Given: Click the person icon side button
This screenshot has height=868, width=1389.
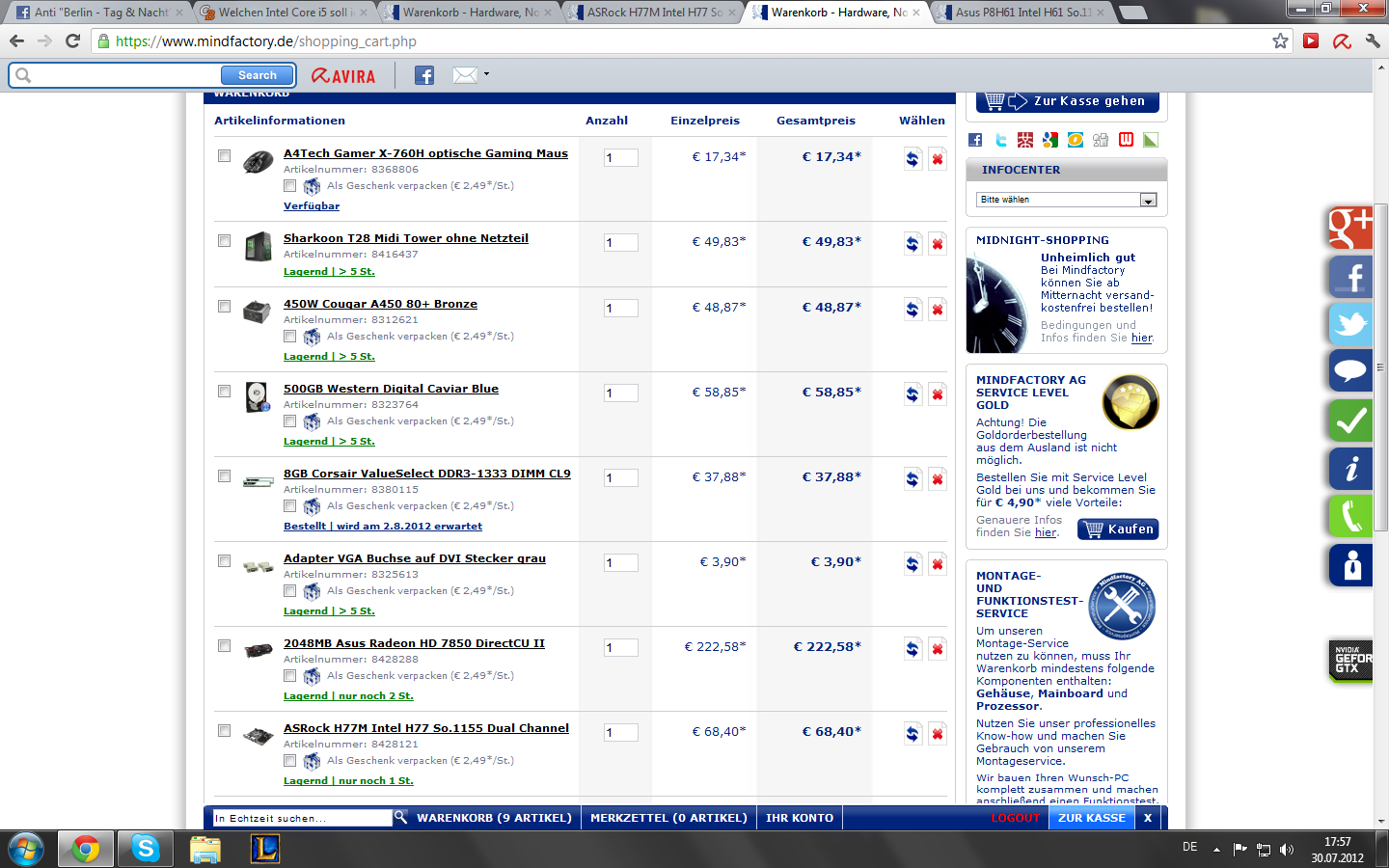Looking at the screenshot, I should (x=1350, y=565).
